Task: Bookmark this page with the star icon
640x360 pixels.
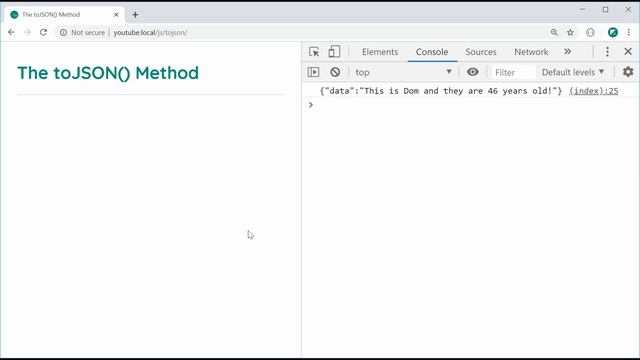Action: pyautogui.click(x=570, y=32)
